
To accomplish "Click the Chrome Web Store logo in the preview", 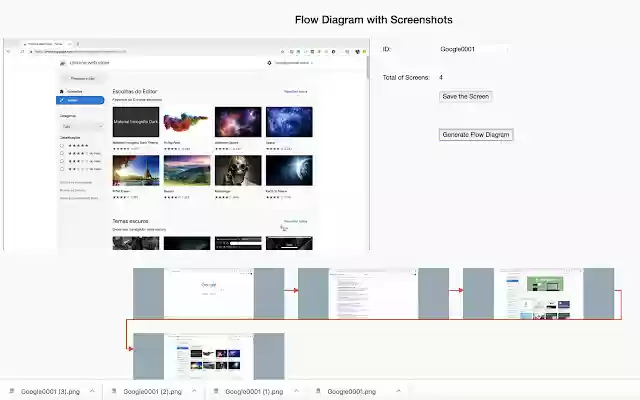I will (62, 63).
